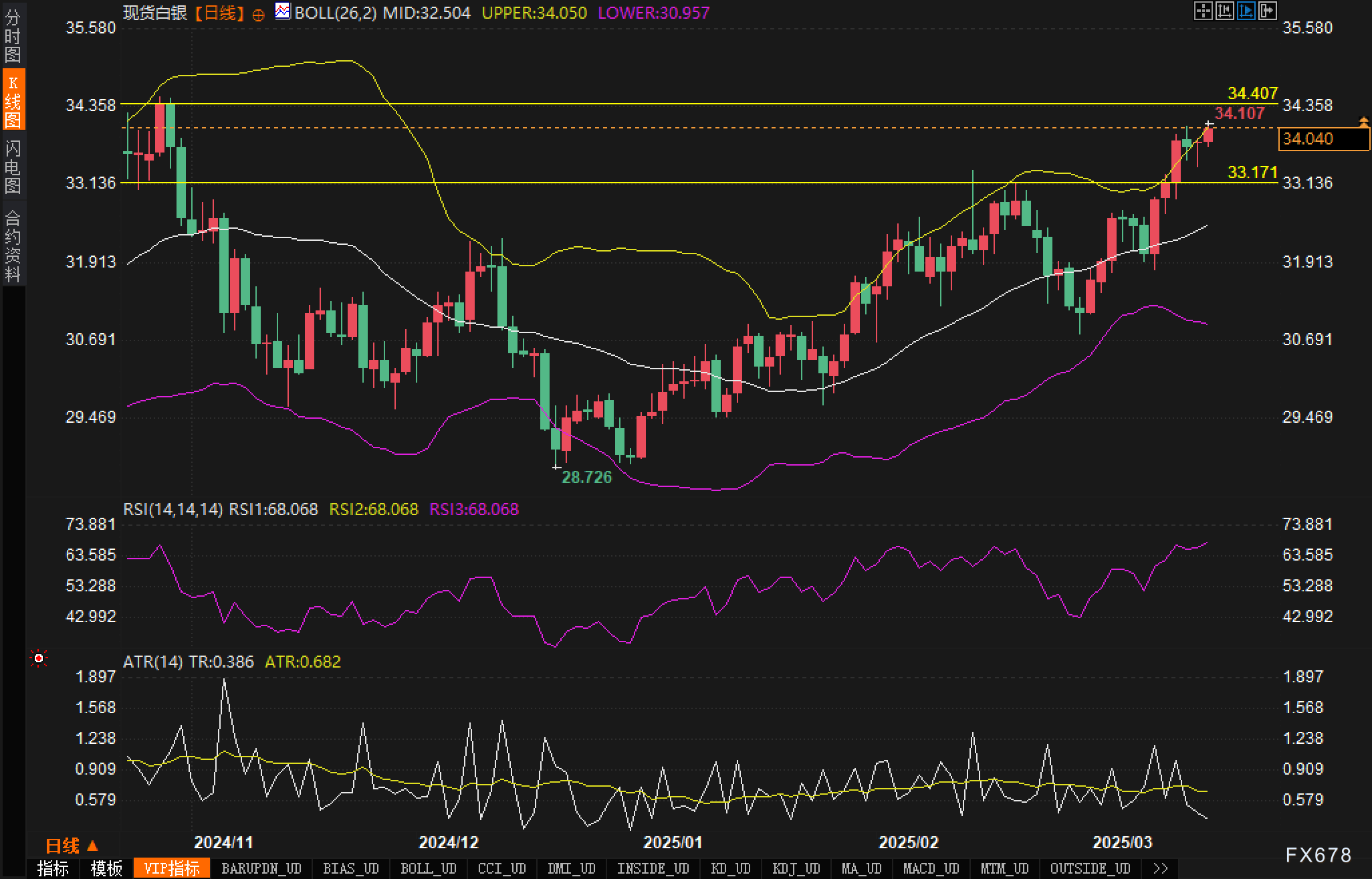This screenshot has width=1372, height=879.
Task: Open 闪电图 from the left sidebar
Action: [13, 167]
